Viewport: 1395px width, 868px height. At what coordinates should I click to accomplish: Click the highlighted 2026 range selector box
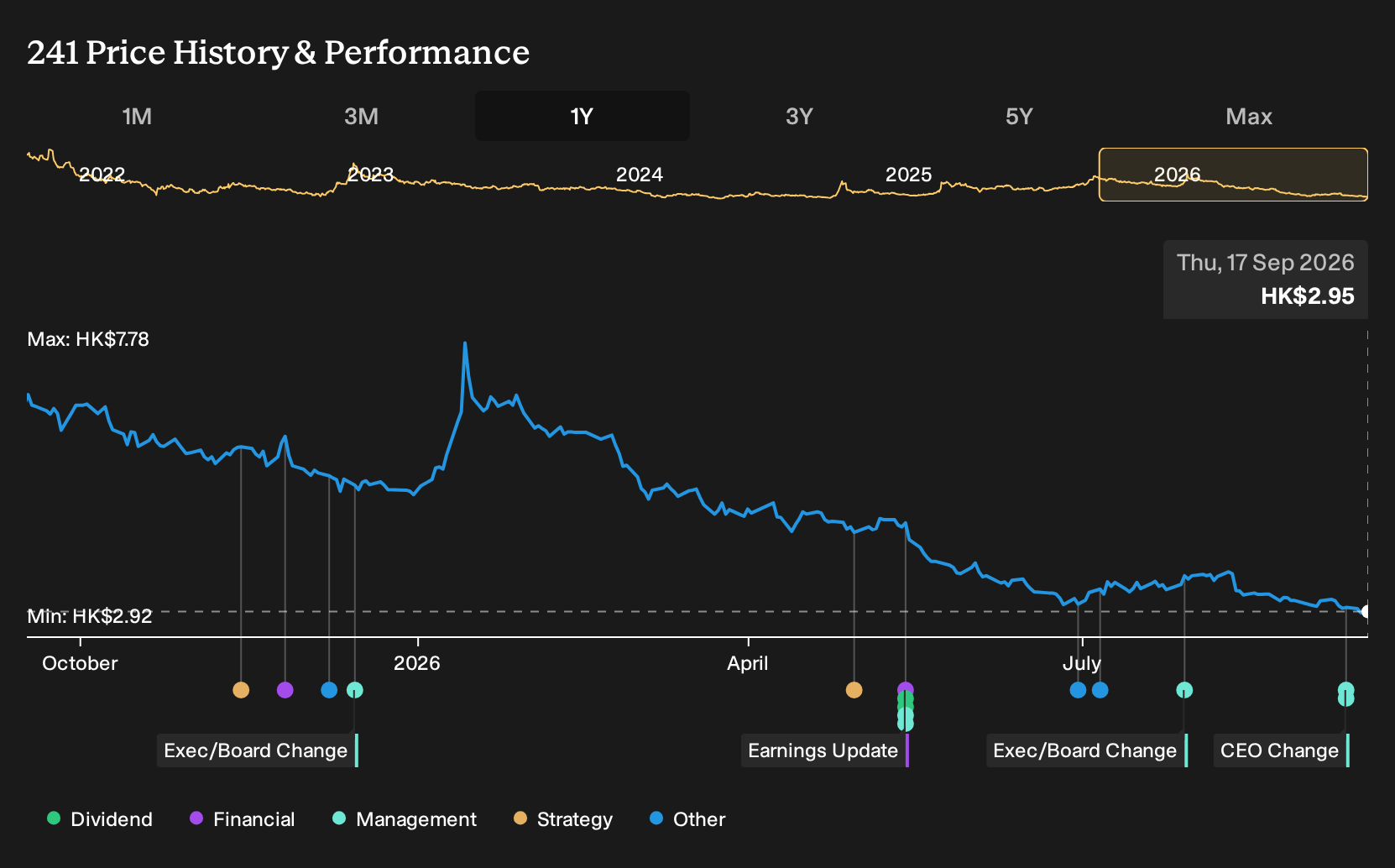pyautogui.click(x=1233, y=175)
